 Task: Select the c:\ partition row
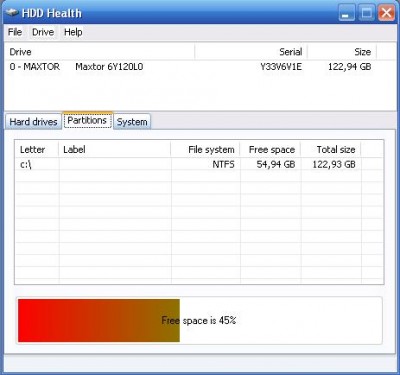pyautogui.click(x=199, y=164)
